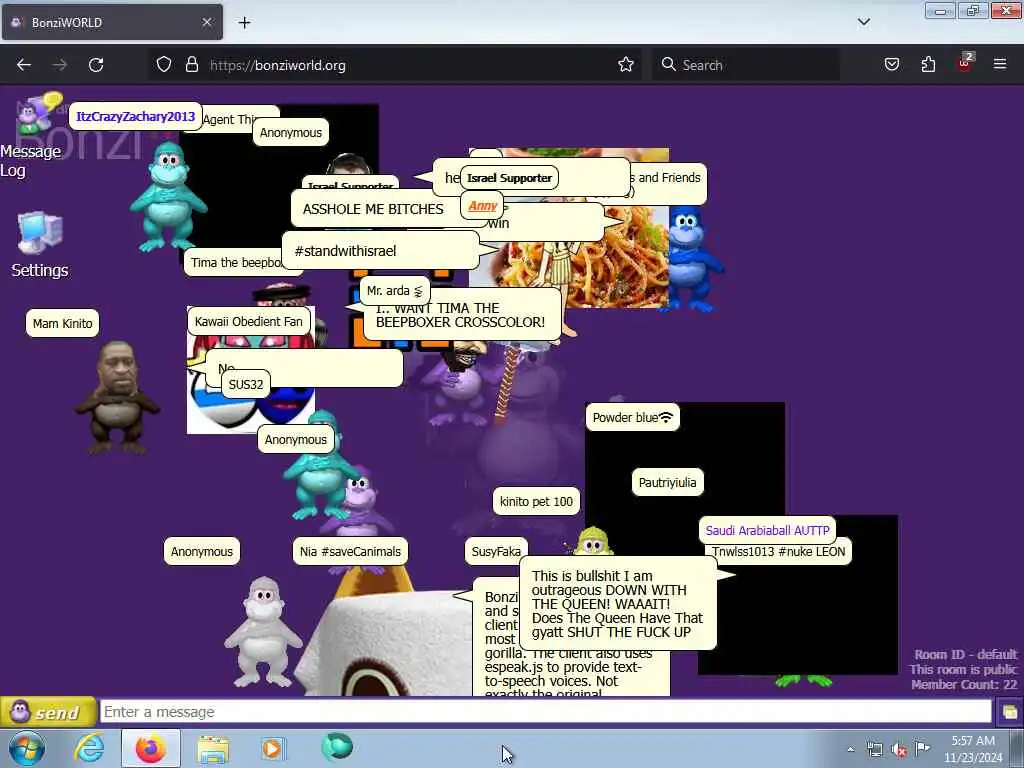Click the message input field
Image resolution: width=1024 pixels, height=768 pixels.
(x=545, y=712)
